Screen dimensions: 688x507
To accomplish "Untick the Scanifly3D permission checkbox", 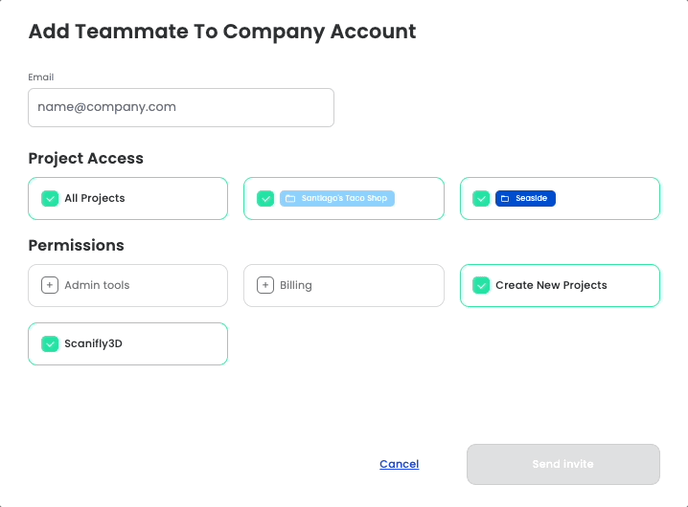I will (50, 344).
